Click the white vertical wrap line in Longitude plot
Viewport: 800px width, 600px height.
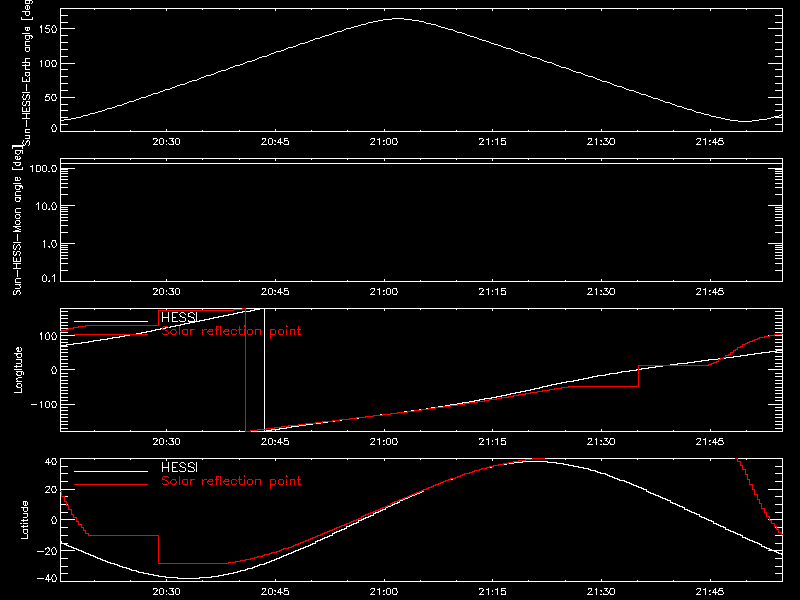point(264,369)
